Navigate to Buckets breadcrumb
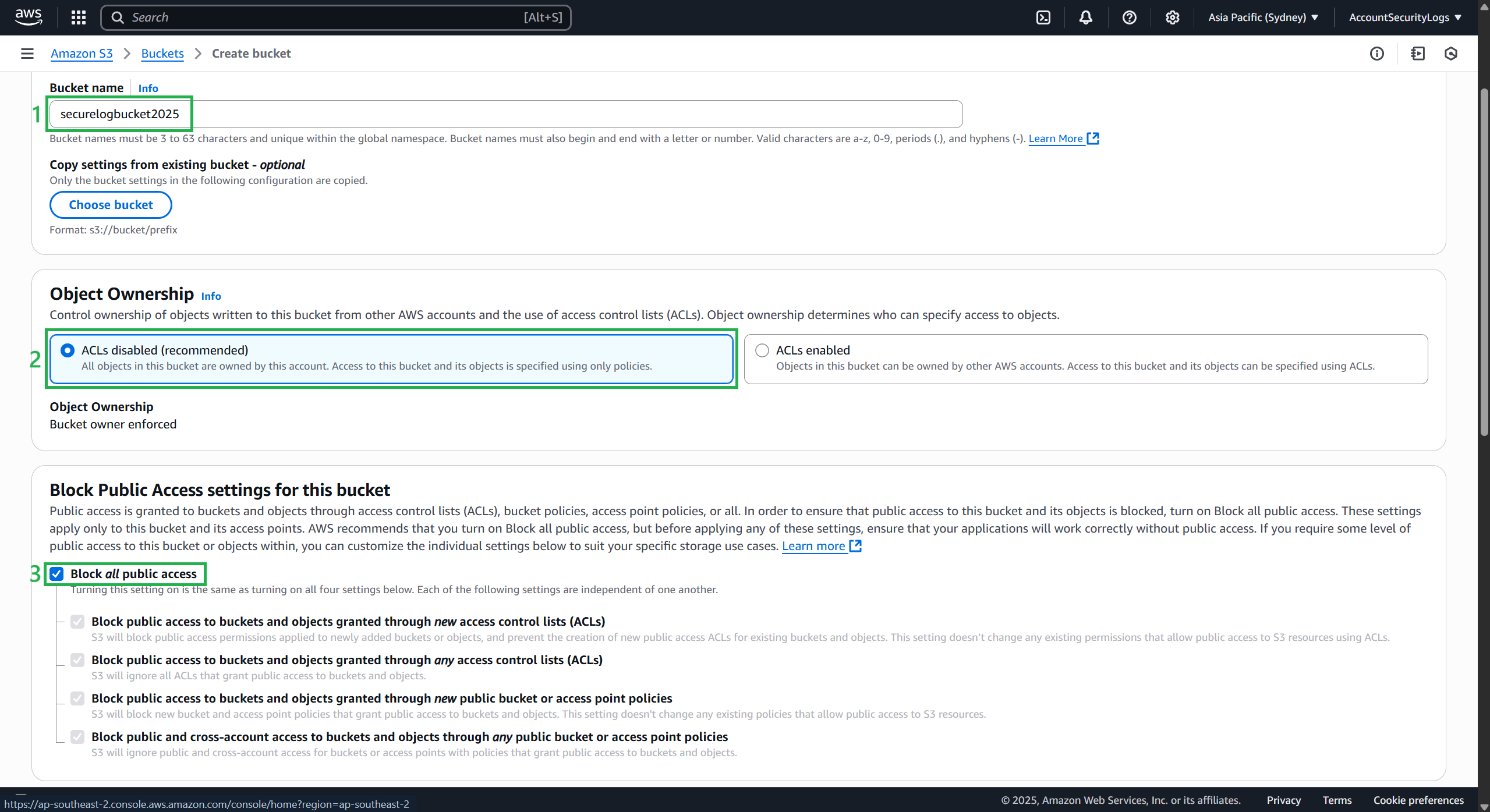1490x812 pixels. (x=162, y=54)
